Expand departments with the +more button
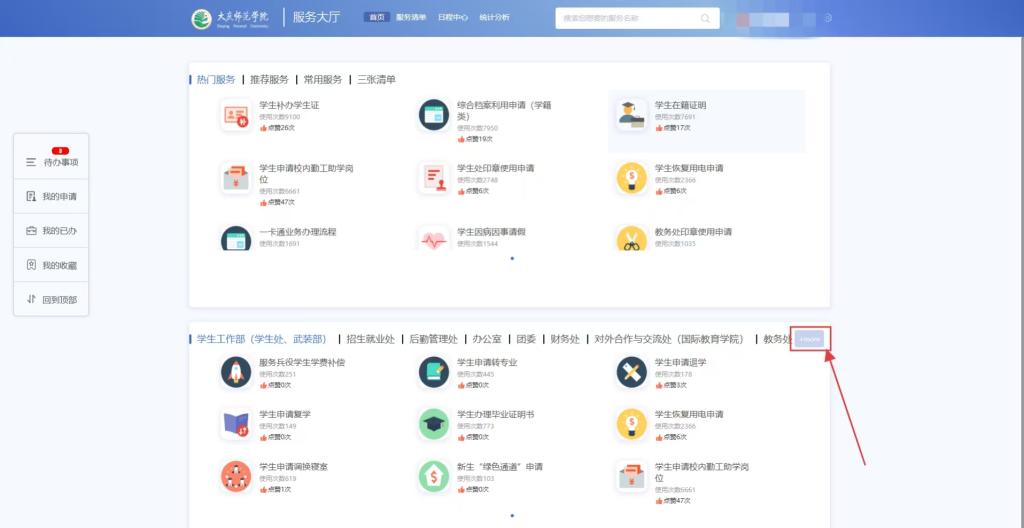Viewport: 1024px width, 528px height. tap(810, 339)
